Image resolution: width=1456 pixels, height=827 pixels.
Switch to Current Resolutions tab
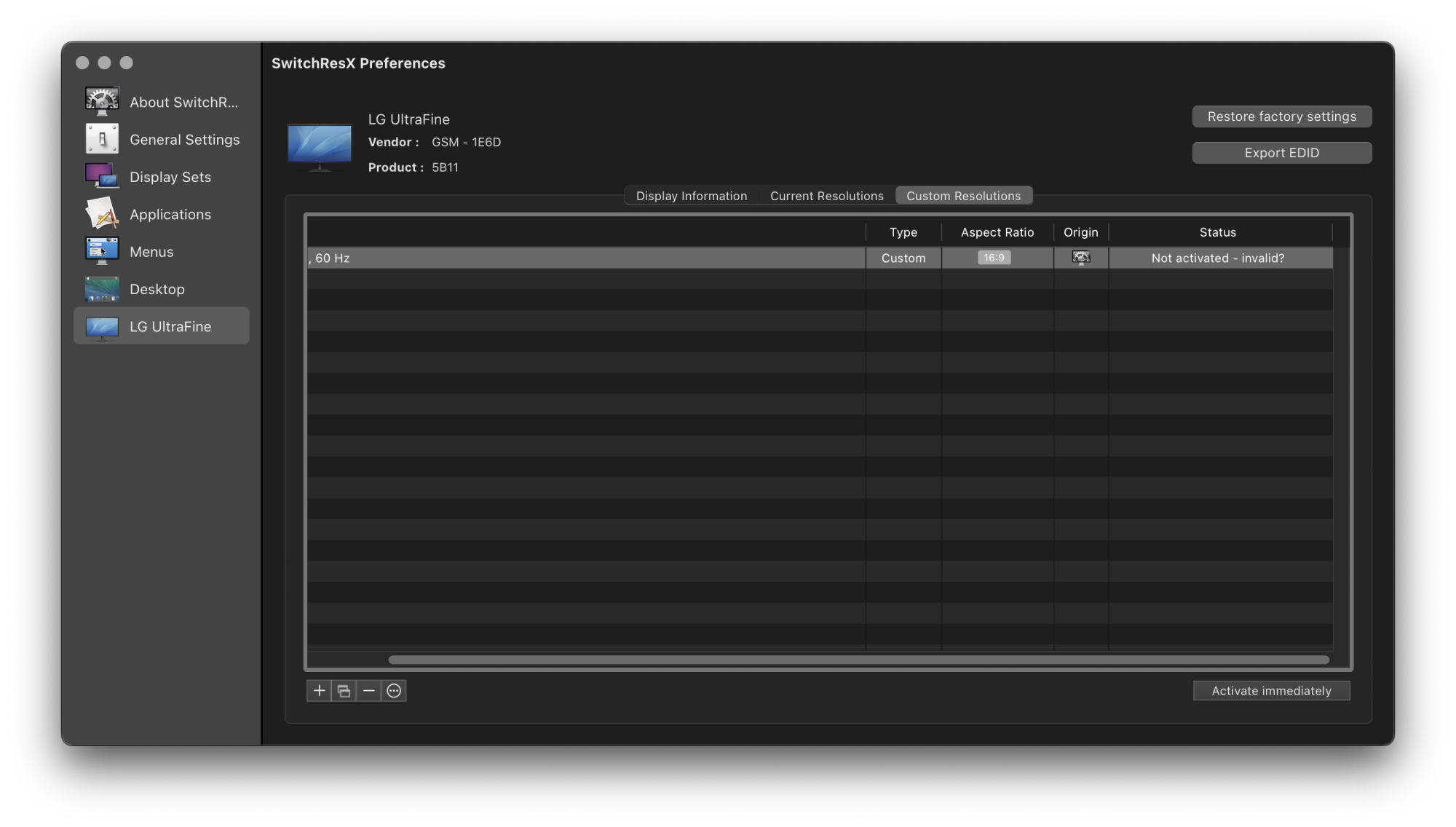[x=826, y=195]
